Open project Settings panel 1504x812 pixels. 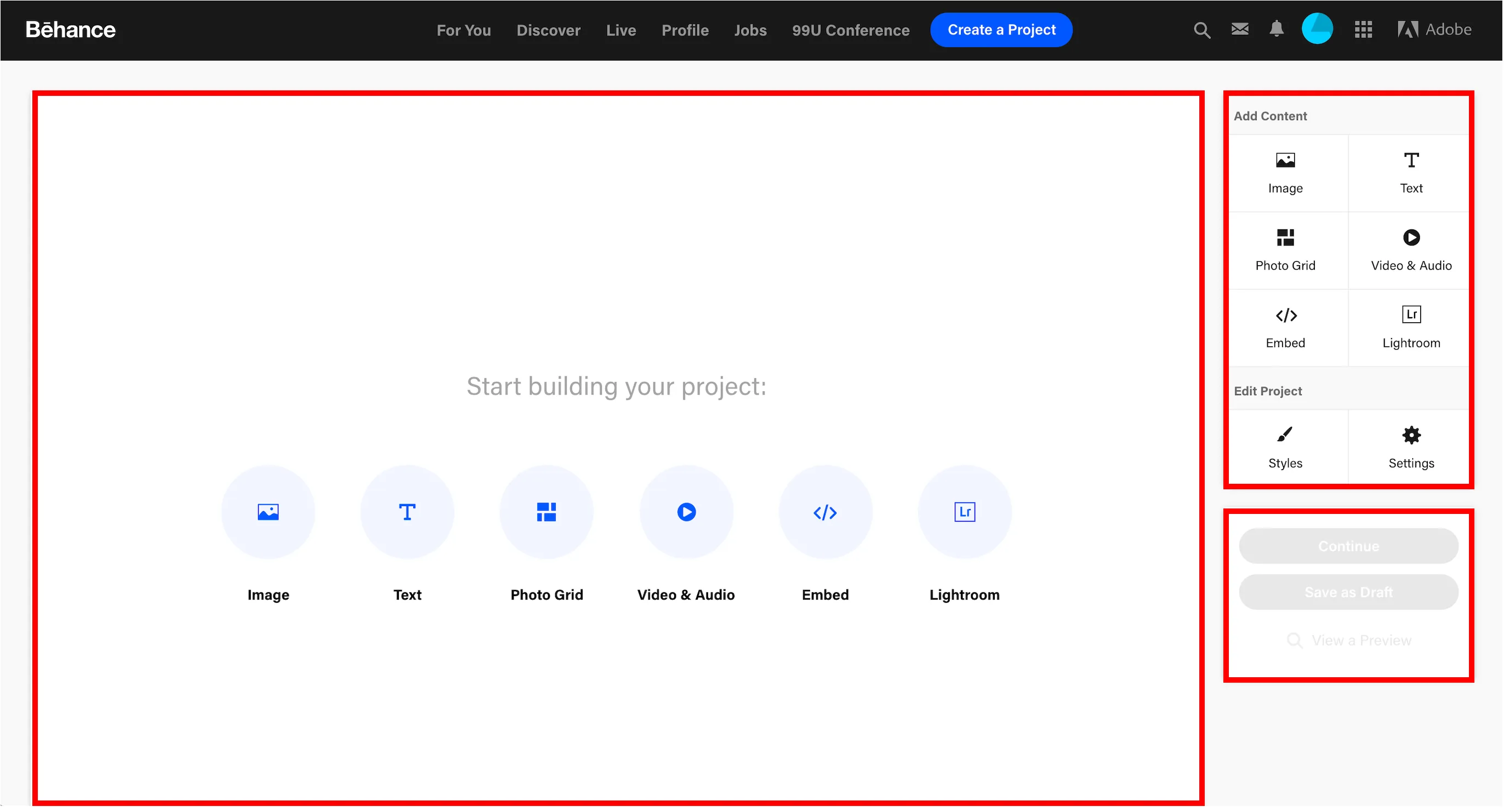(1410, 447)
